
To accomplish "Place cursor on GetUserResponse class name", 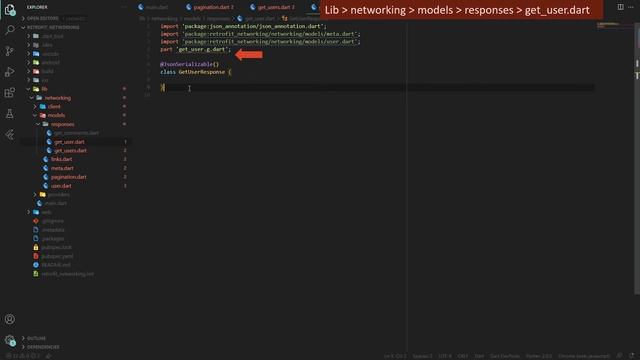I will pos(202,72).
